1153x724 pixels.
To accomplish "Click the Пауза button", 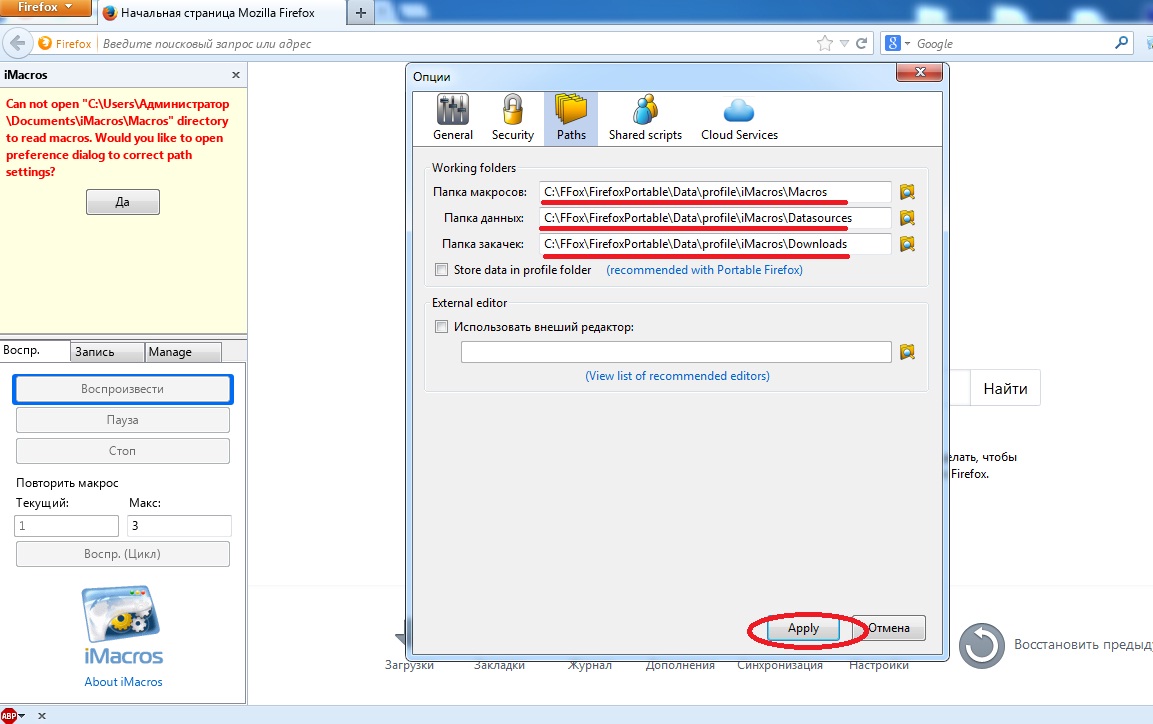I will point(123,420).
